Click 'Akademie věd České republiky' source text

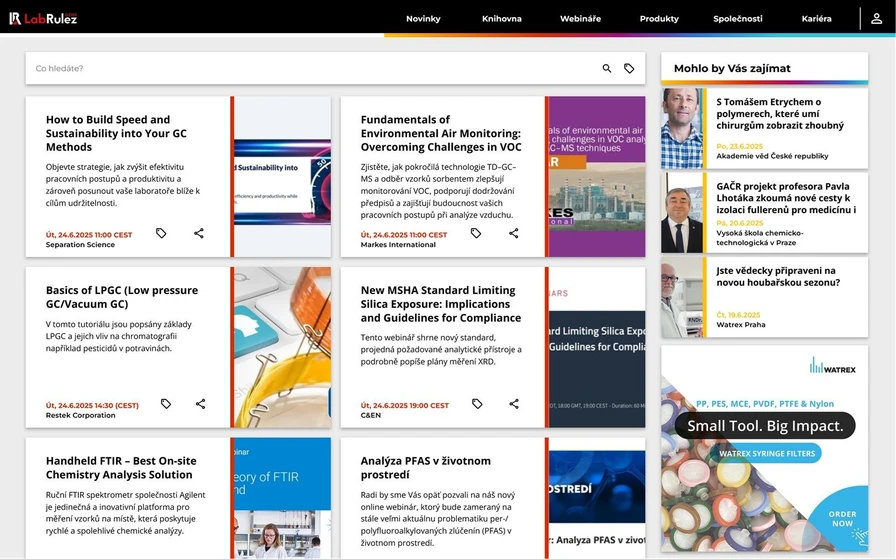(772, 156)
